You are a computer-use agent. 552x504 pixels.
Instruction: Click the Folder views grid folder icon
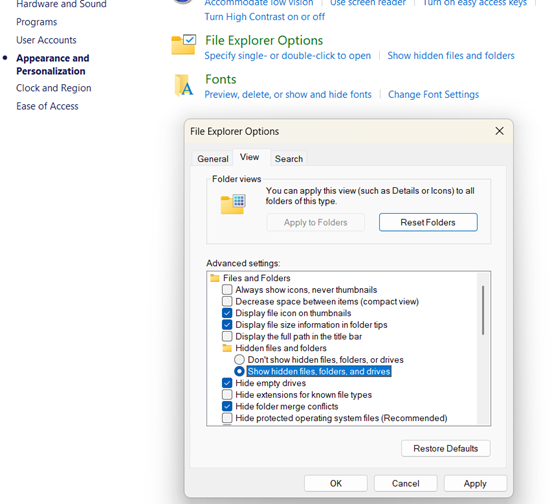pos(233,203)
